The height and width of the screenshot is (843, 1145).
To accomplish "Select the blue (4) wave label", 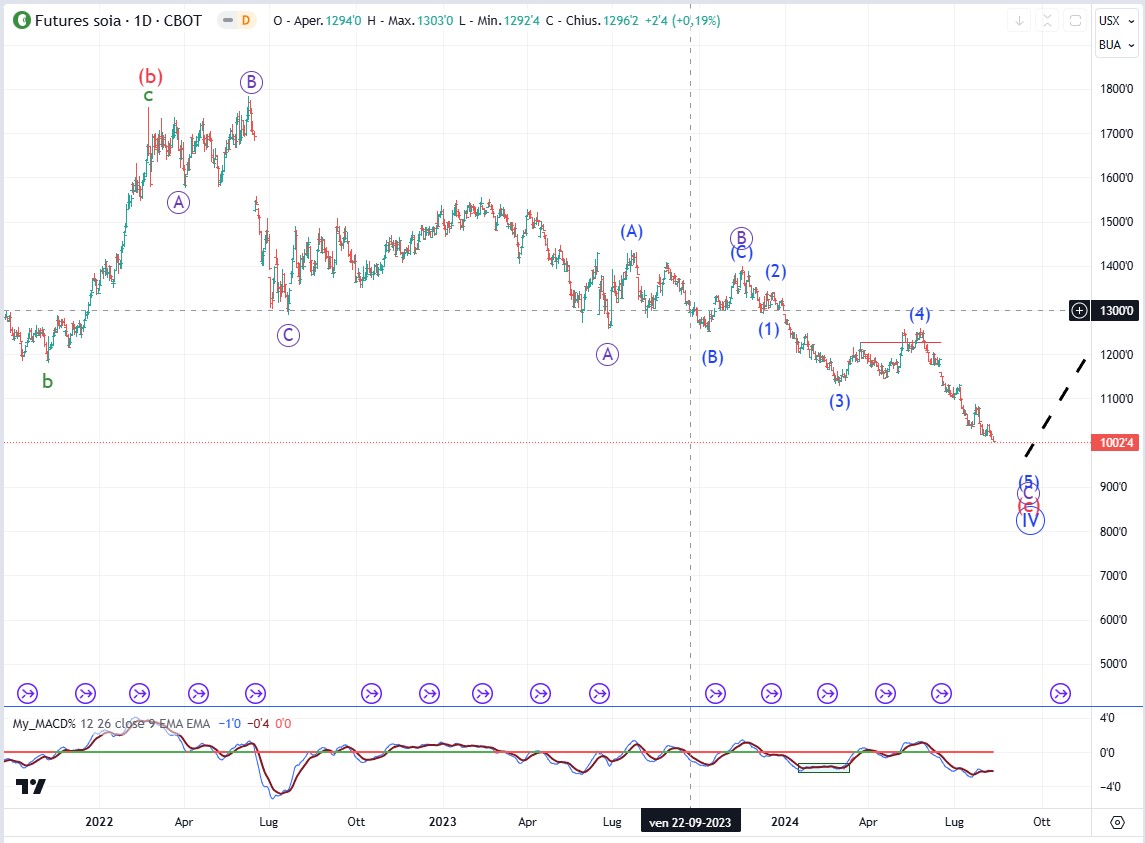I will click(x=919, y=314).
